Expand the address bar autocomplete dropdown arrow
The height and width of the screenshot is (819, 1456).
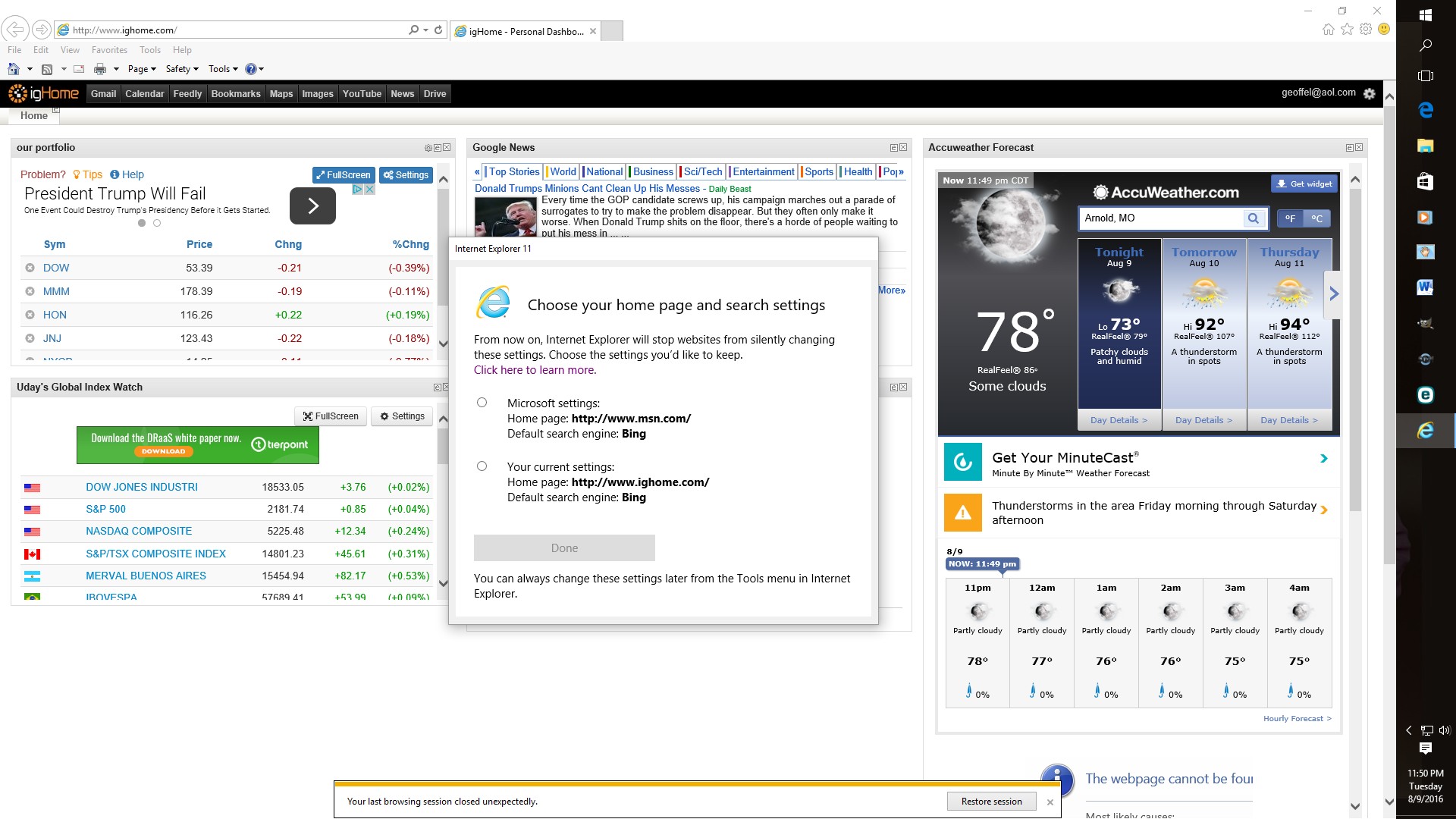click(426, 30)
